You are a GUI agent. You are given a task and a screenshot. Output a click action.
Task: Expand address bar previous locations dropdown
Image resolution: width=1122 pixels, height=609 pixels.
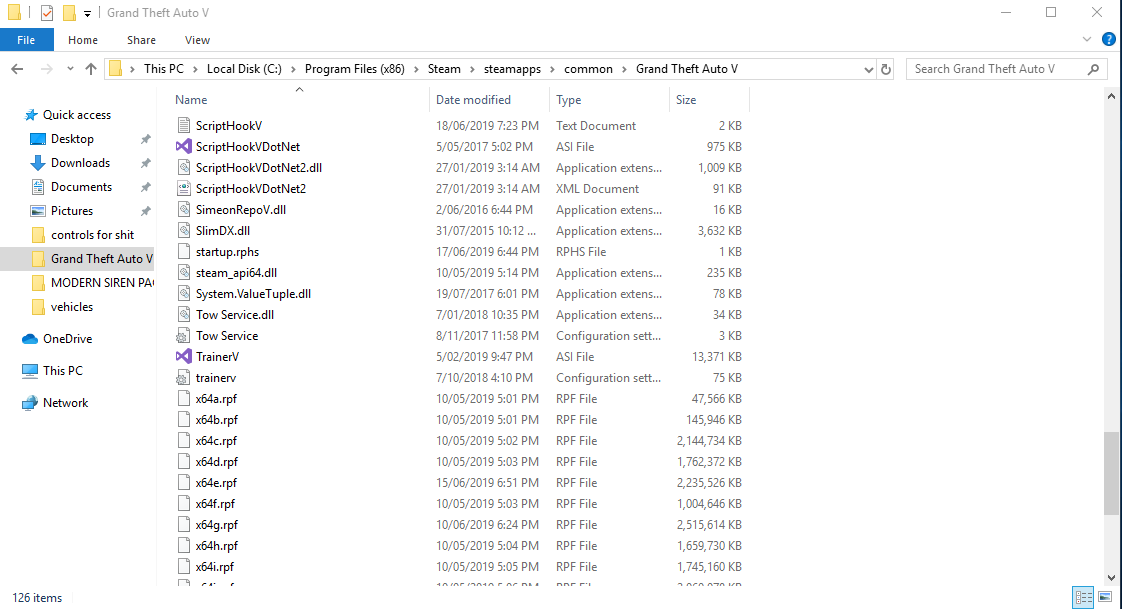868,69
